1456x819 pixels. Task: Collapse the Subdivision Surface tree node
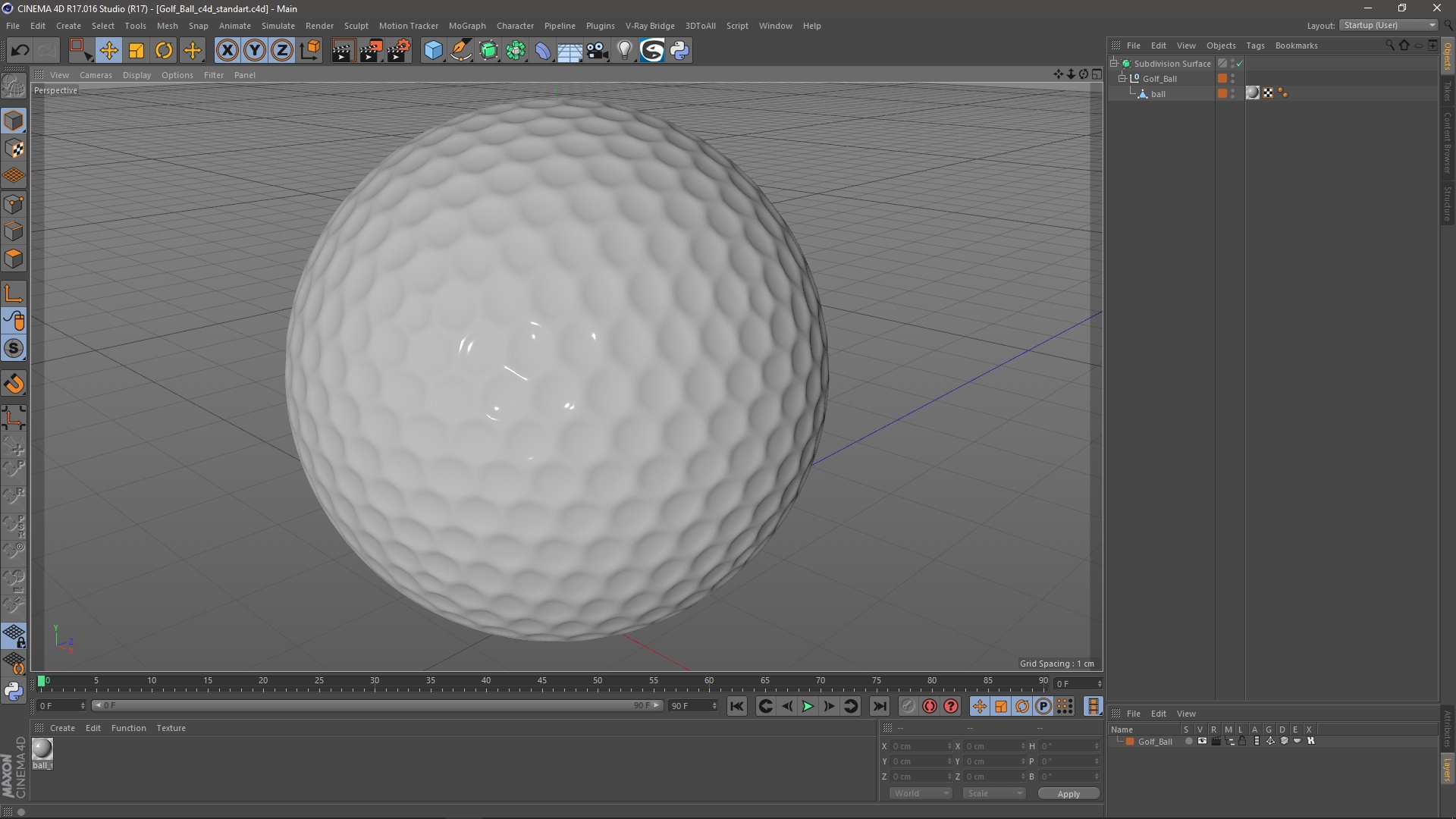pos(1114,63)
